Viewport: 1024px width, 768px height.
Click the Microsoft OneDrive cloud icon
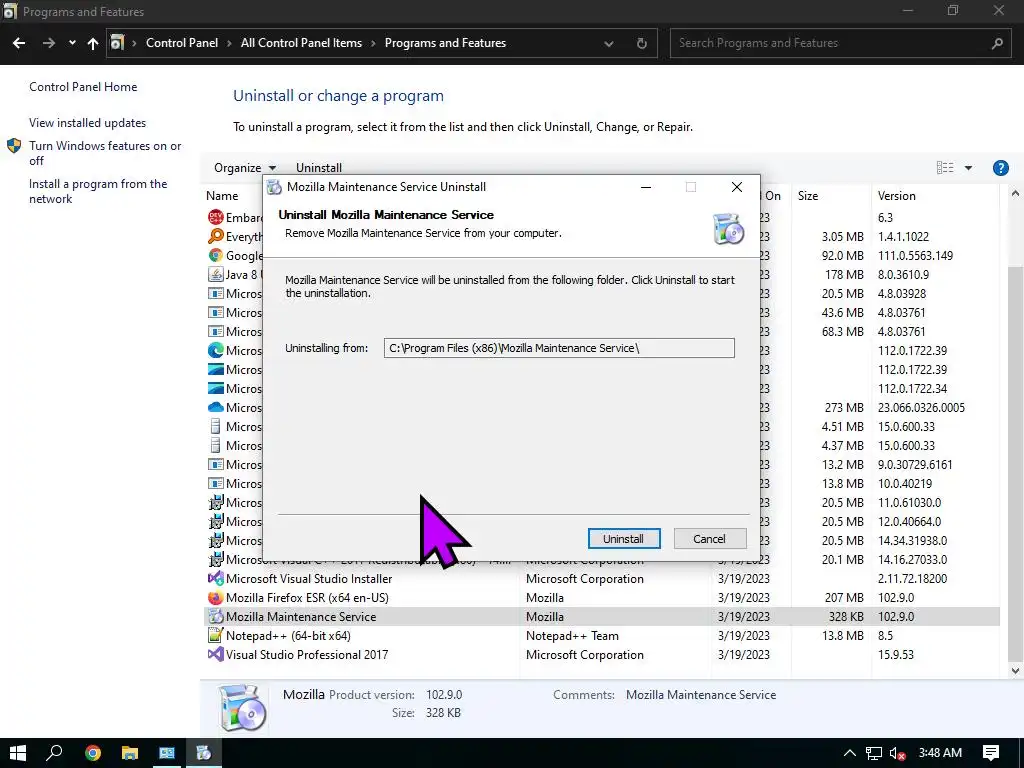tap(215, 408)
